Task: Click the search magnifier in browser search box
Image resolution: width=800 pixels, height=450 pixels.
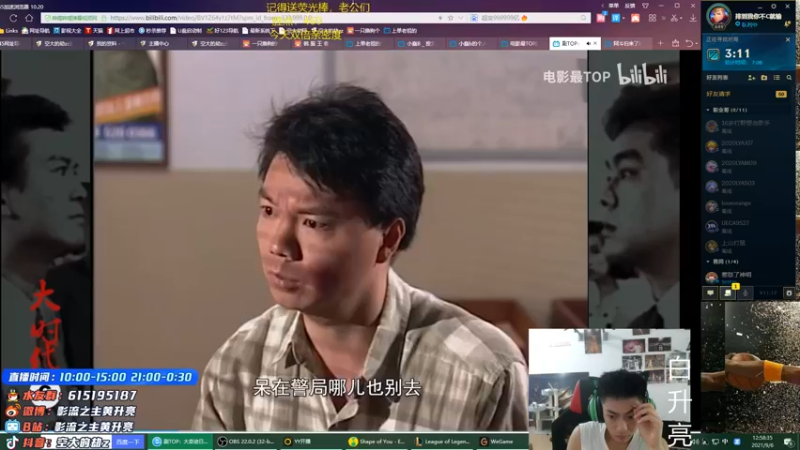Action: click(584, 18)
